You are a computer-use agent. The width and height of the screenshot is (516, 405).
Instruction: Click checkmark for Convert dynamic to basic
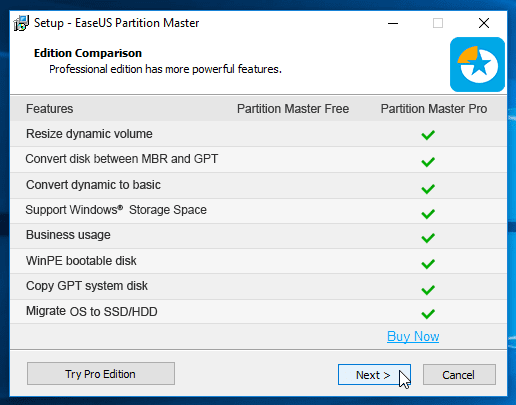pos(428,189)
